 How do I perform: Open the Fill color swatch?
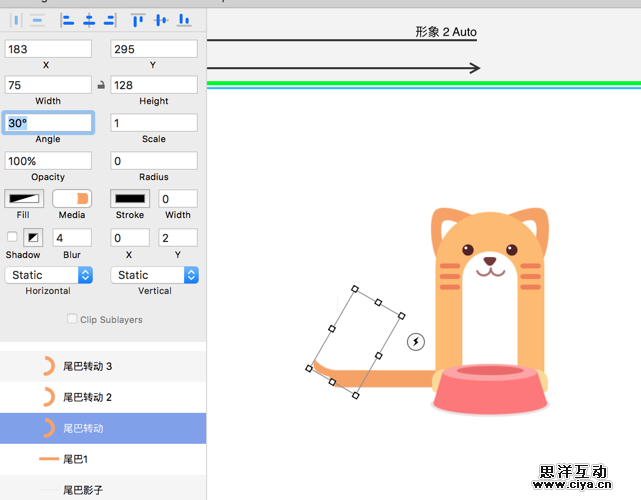(x=24, y=199)
